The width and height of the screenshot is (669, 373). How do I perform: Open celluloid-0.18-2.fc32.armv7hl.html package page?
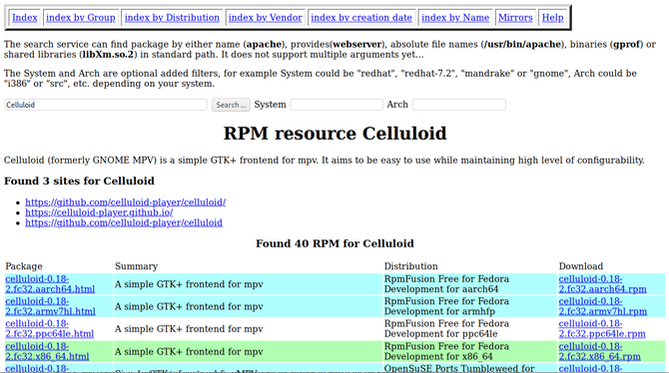click(50, 306)
